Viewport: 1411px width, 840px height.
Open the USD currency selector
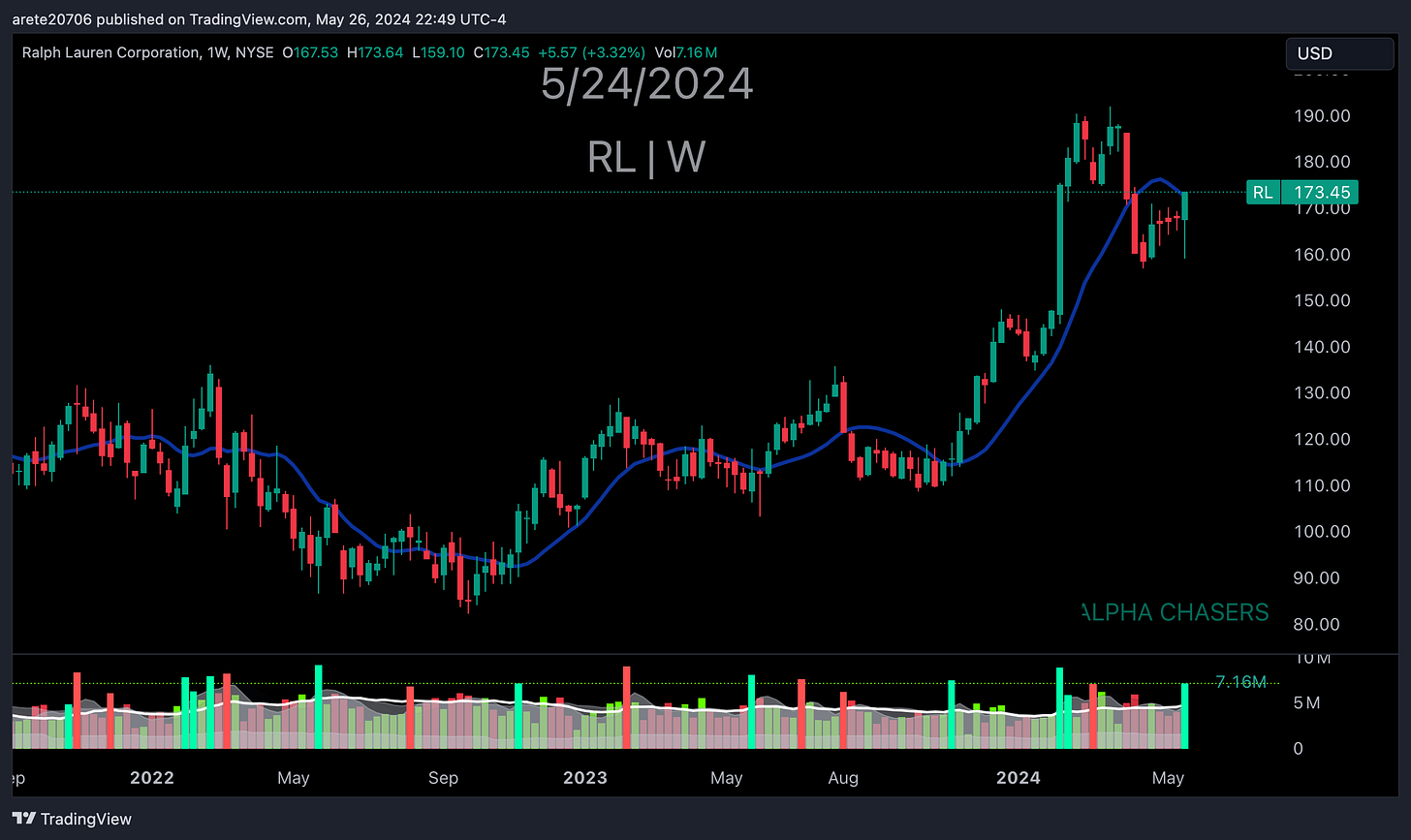(1339, 53)
